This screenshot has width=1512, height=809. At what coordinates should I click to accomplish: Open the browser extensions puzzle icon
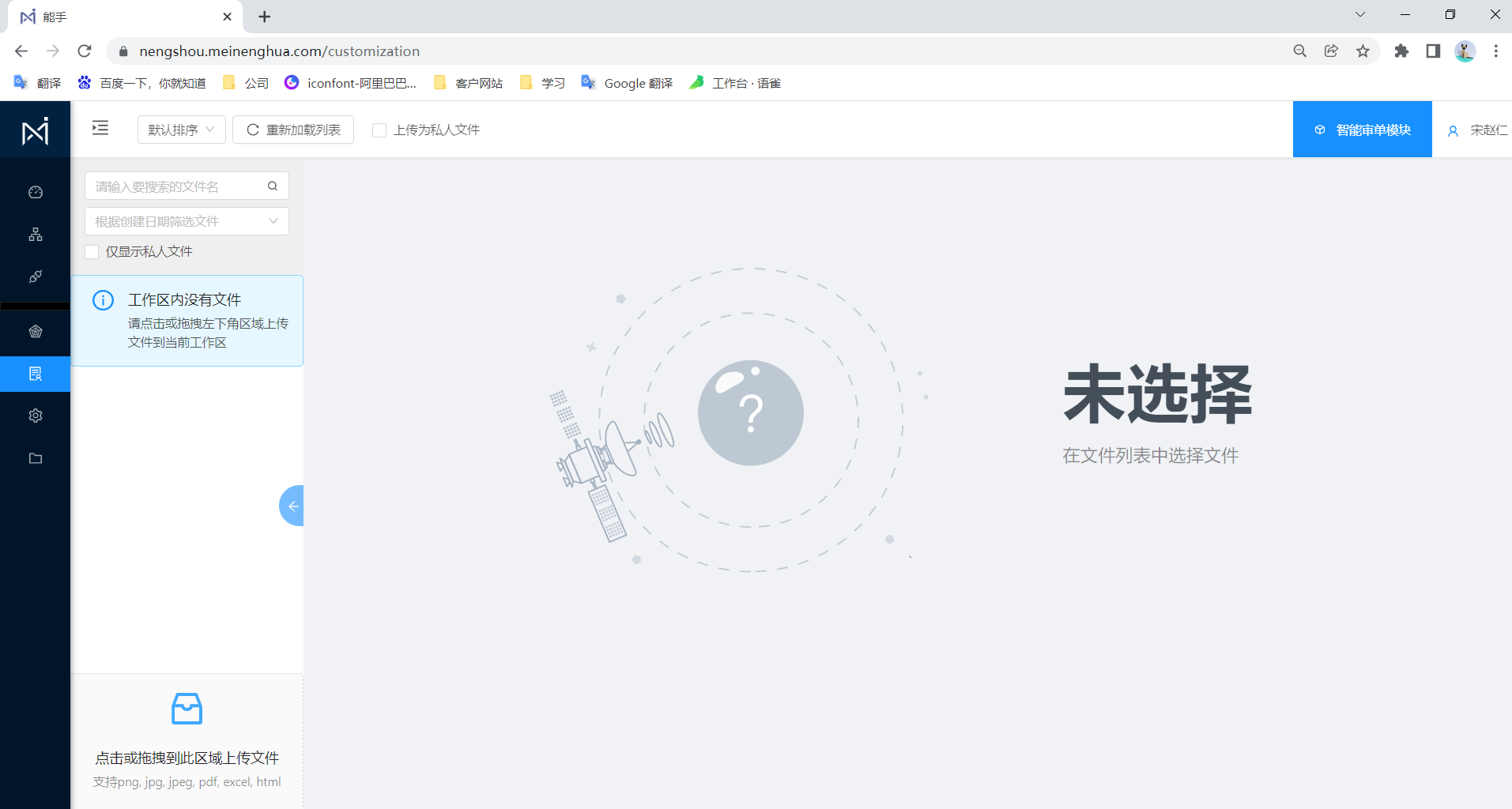click(x=1401, y=51)
